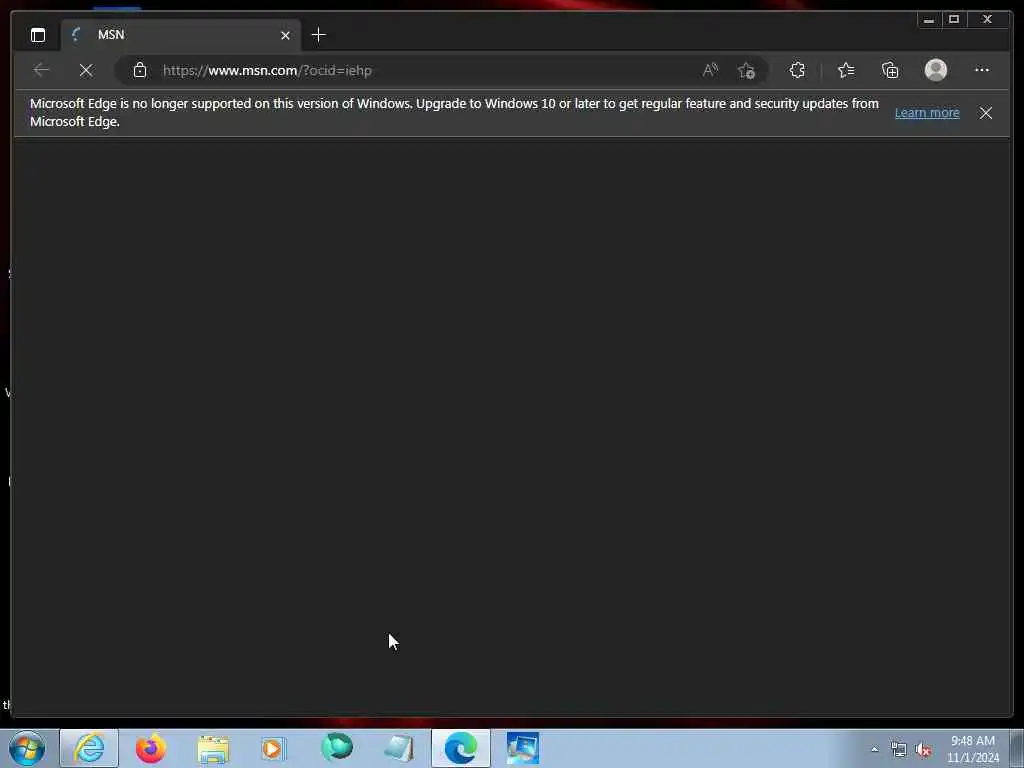Dismiss the unsupported Windows notification bar
Viewport: 1024px width, 768px height.
pos(986,113)
